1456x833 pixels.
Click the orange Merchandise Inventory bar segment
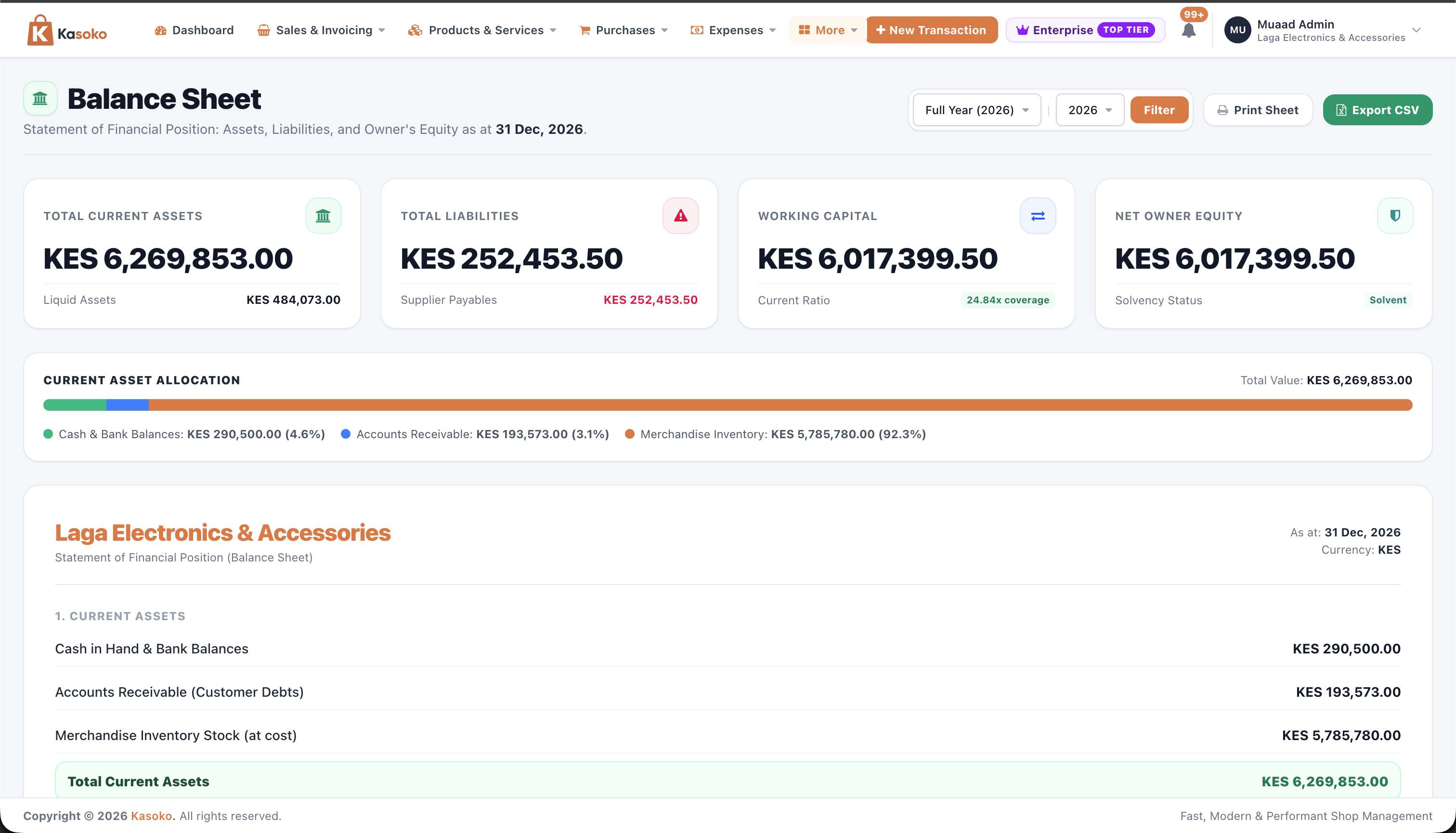point(780,405)
